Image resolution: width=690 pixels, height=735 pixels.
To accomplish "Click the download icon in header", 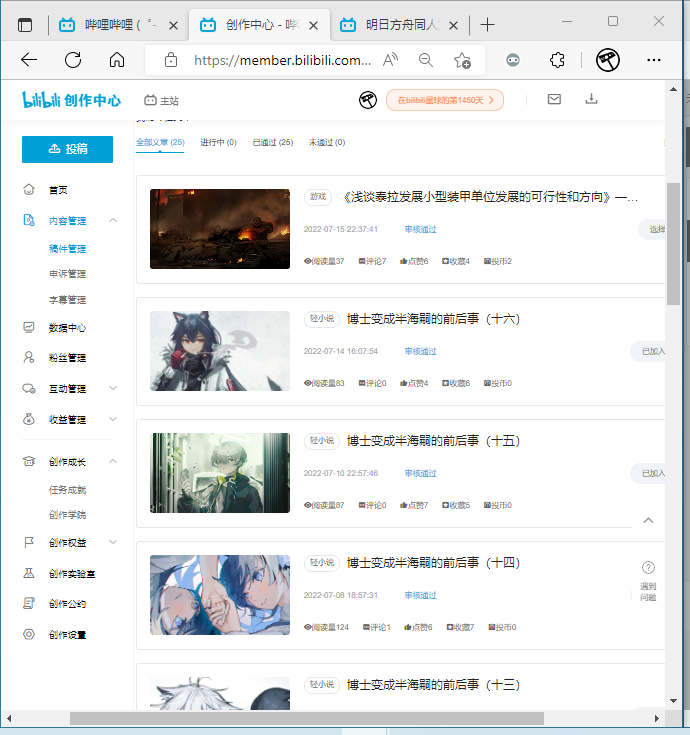I will [x=591, y=99].
